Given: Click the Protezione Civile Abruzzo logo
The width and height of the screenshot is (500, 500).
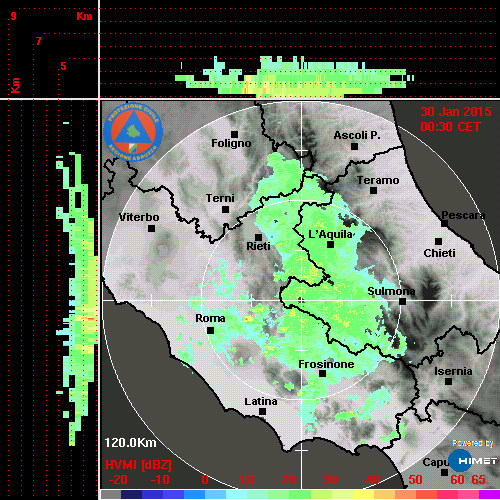Looking at the screenshot, I should [133, 132].
